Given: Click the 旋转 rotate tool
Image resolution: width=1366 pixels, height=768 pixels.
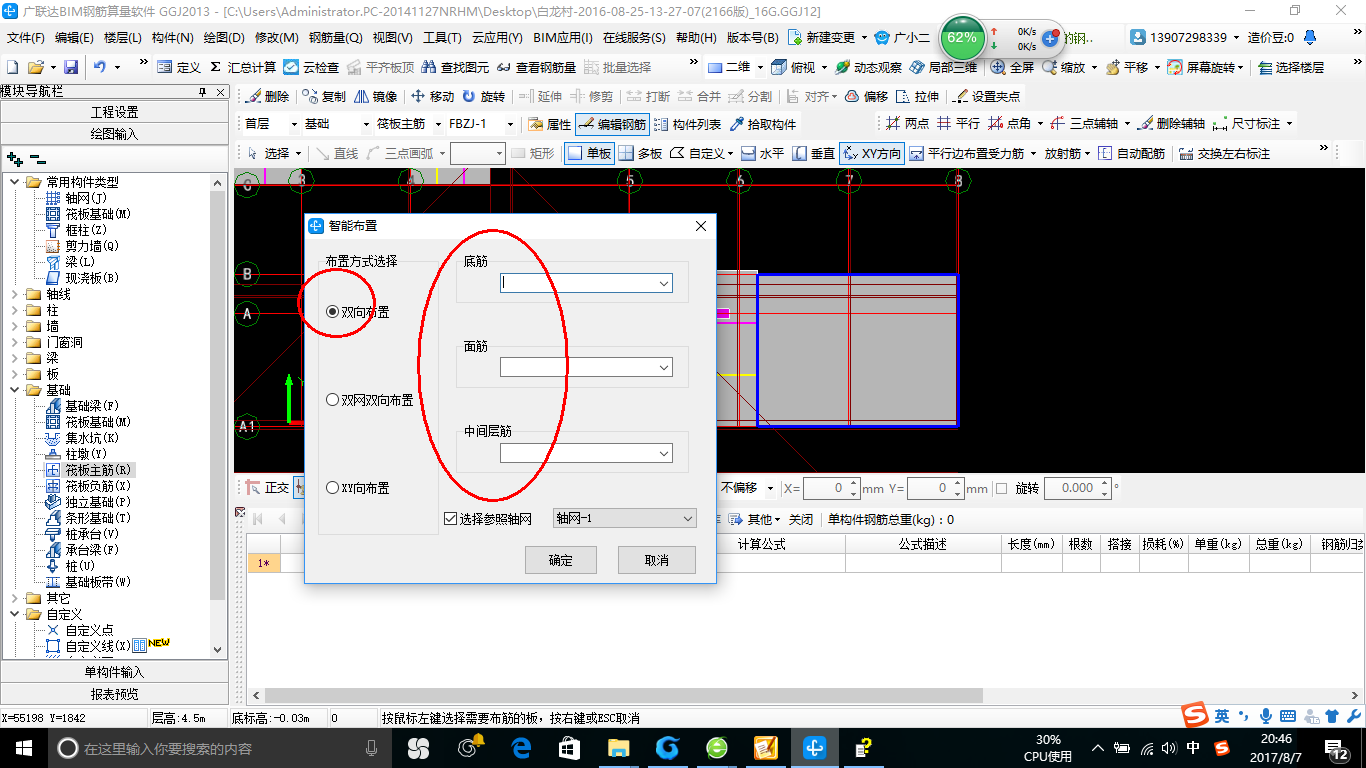Looking at the screenshot, I should pyautogui.click(x=483, y=96).
